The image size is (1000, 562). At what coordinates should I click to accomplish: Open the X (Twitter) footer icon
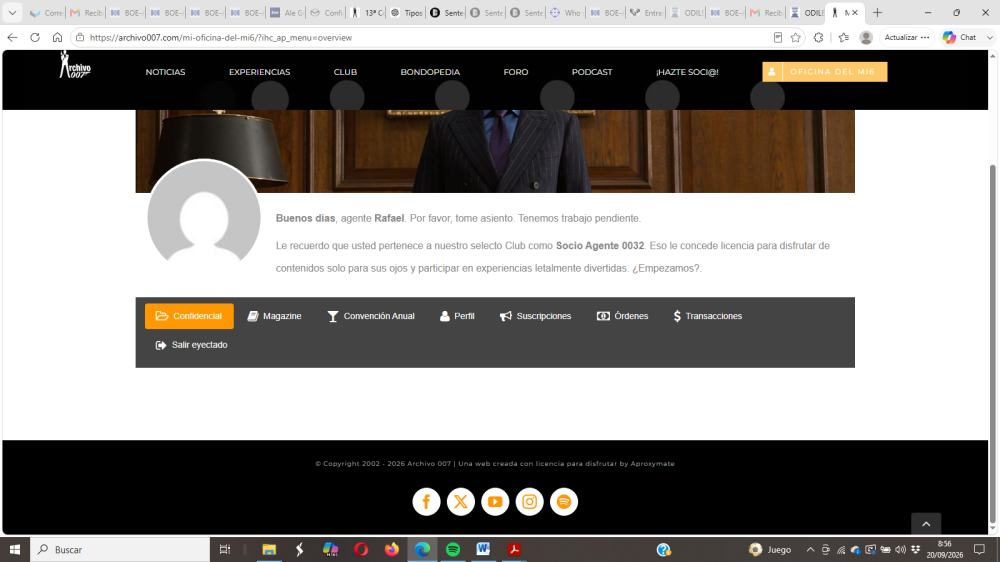(x=460, y=502)
